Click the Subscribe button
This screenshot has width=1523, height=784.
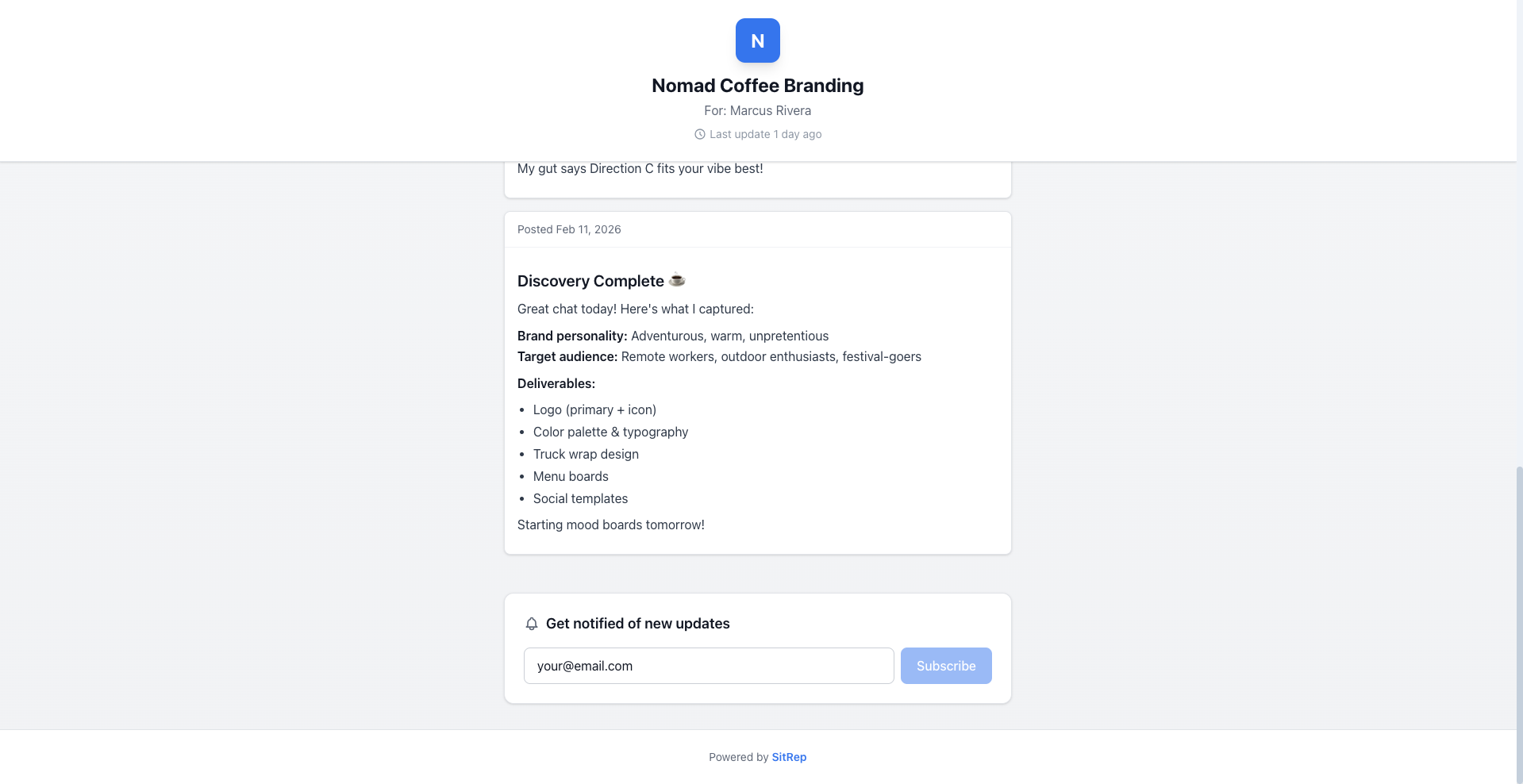click(x=946, y=666)
